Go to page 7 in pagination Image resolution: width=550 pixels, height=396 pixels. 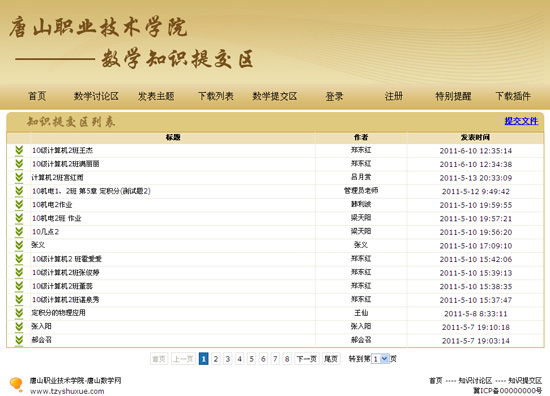click(x=275, y=359)
